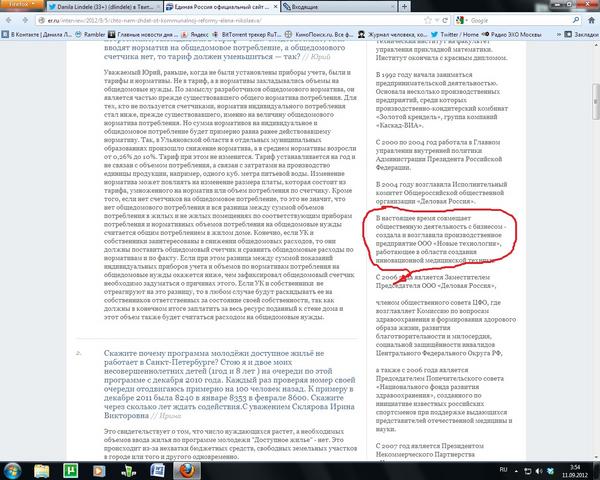Open the Action Center flag tray icon
The image size is (600, 480).
(527, 471)
